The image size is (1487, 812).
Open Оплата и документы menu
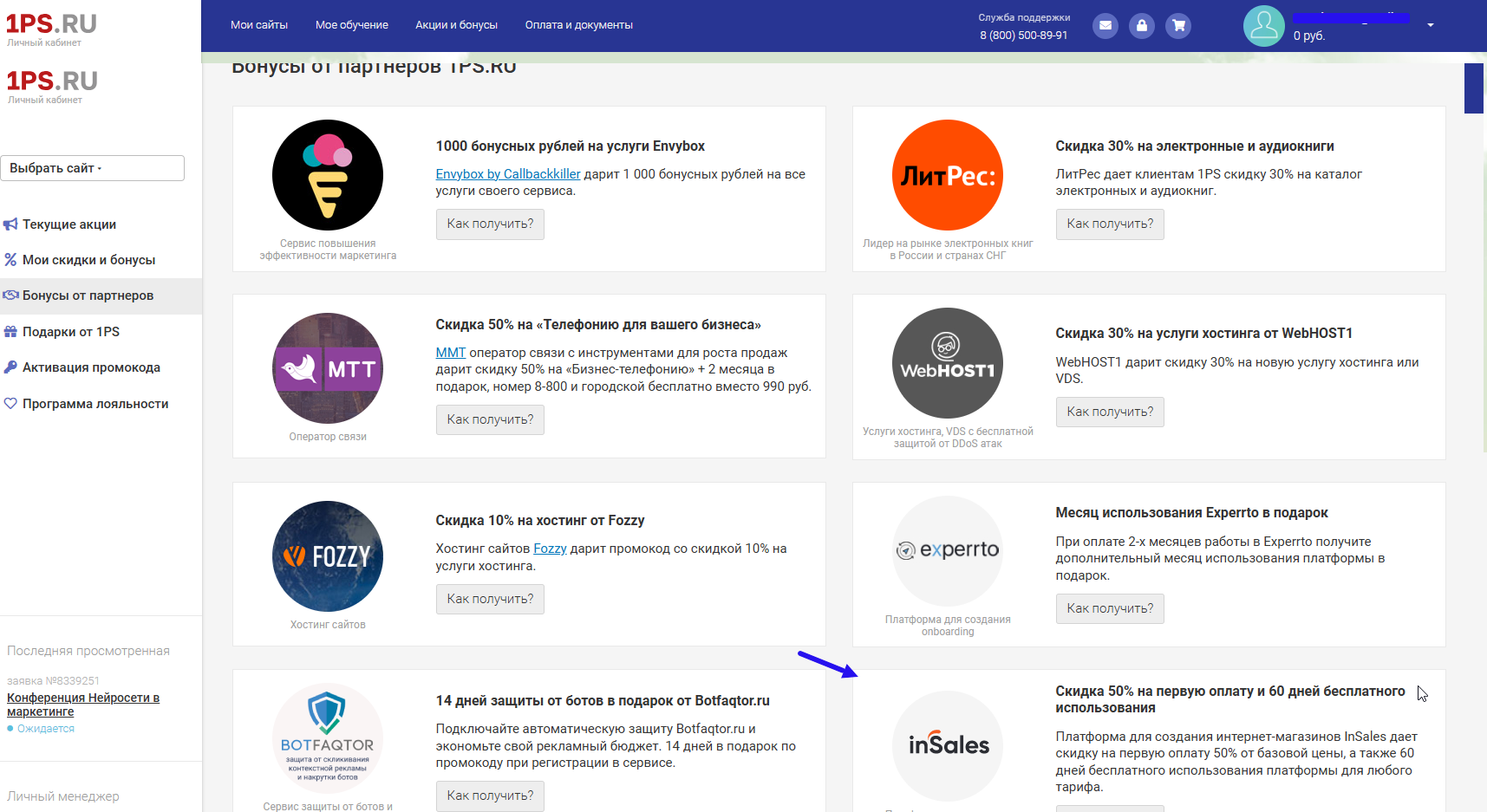579,25
